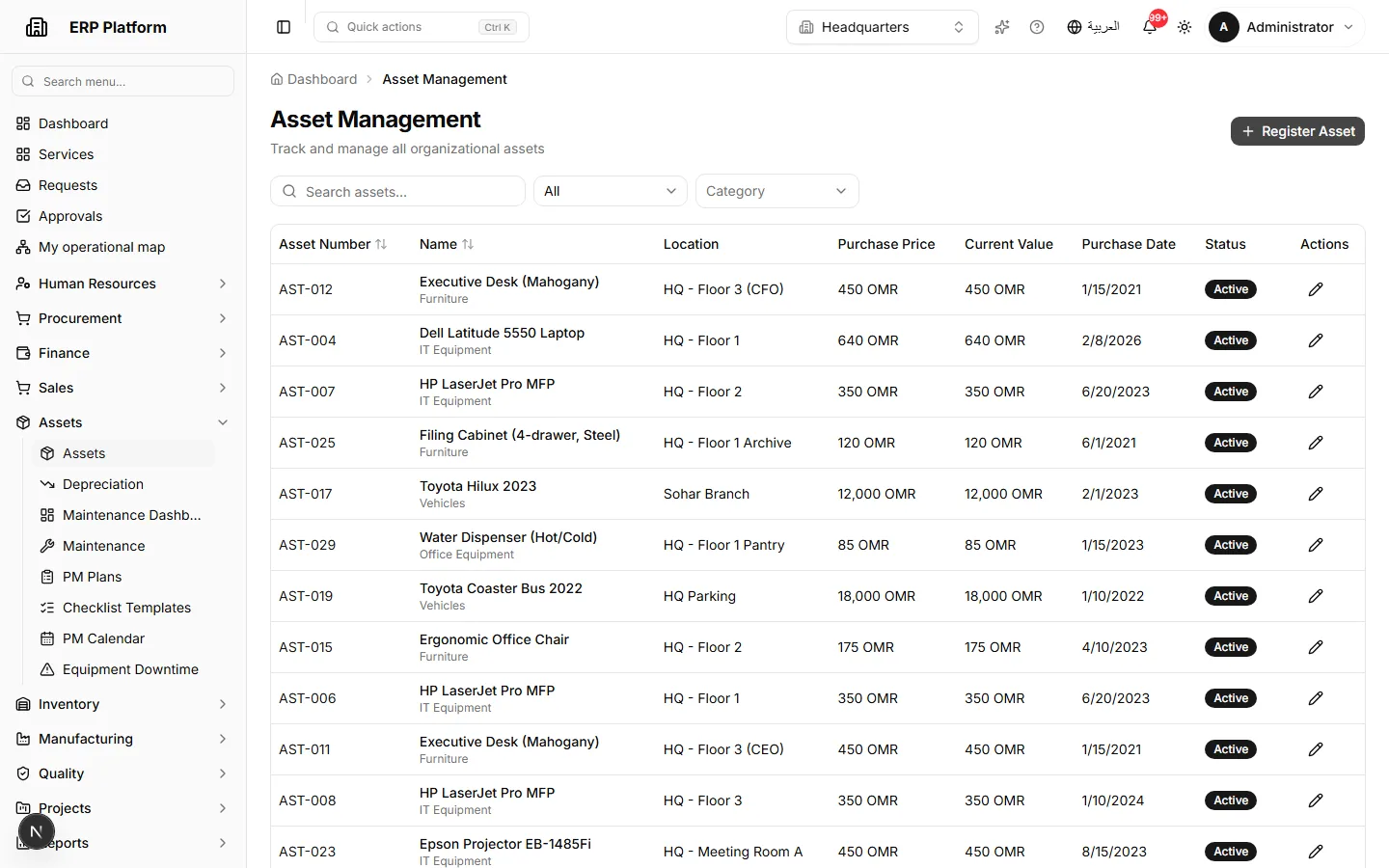Toggle light/dark theme sun icon
The width and height of the screenshot is (1389, 868).
(x=1185, y=27)
